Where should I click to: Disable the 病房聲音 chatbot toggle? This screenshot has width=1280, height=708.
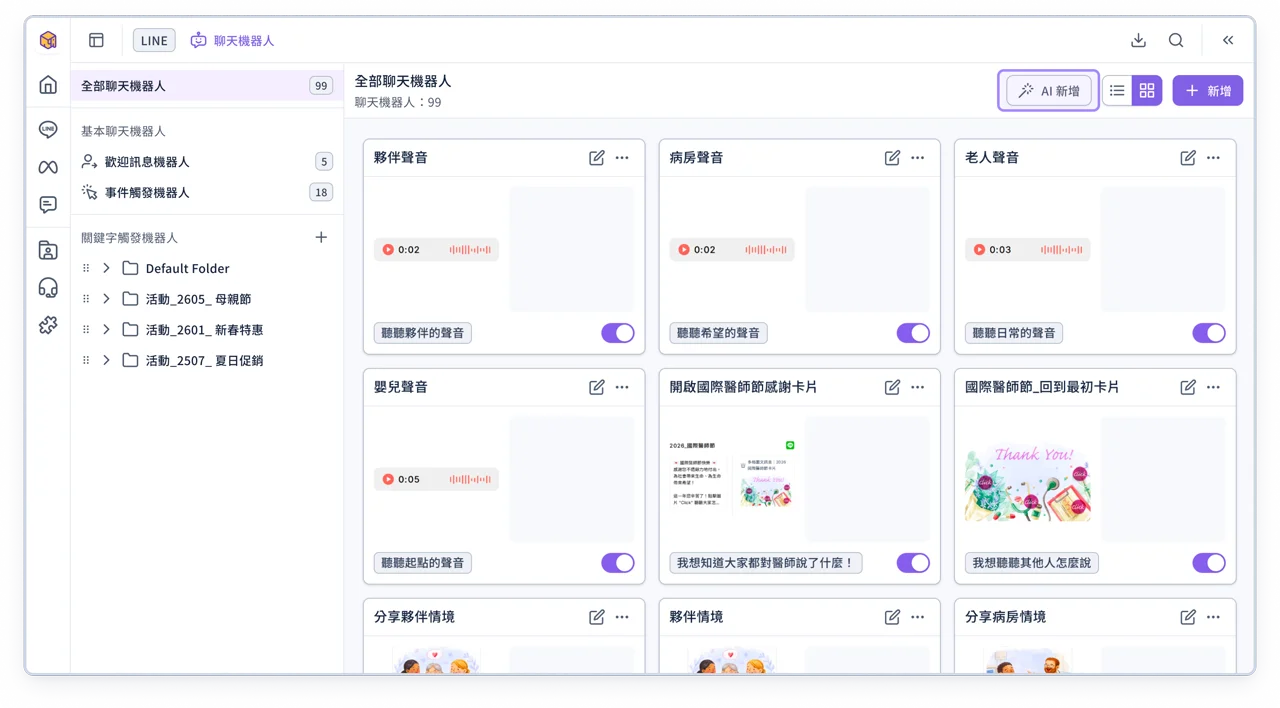(x=913, y=333)
